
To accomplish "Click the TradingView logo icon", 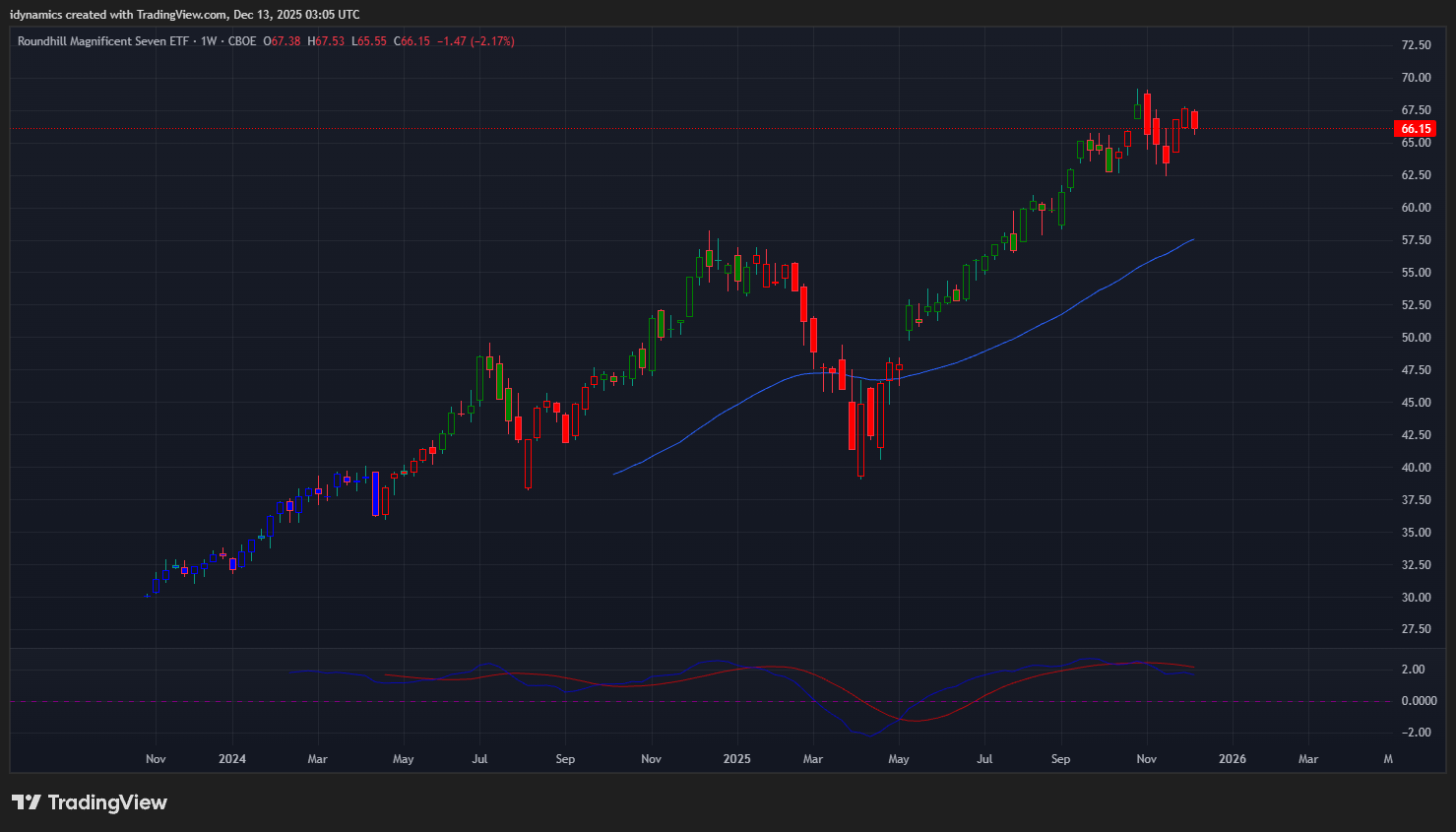I will 27,802.
